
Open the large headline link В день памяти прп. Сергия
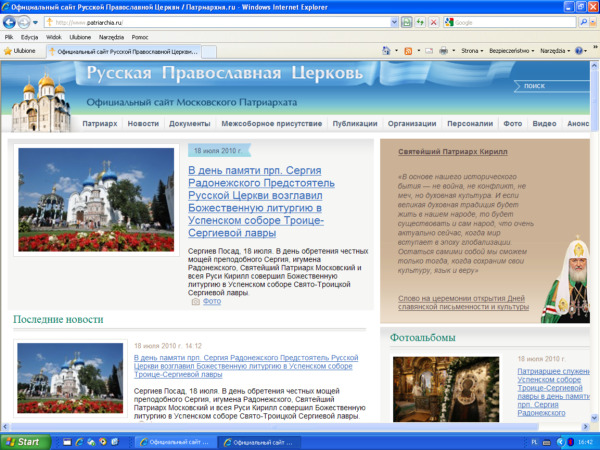261,202
